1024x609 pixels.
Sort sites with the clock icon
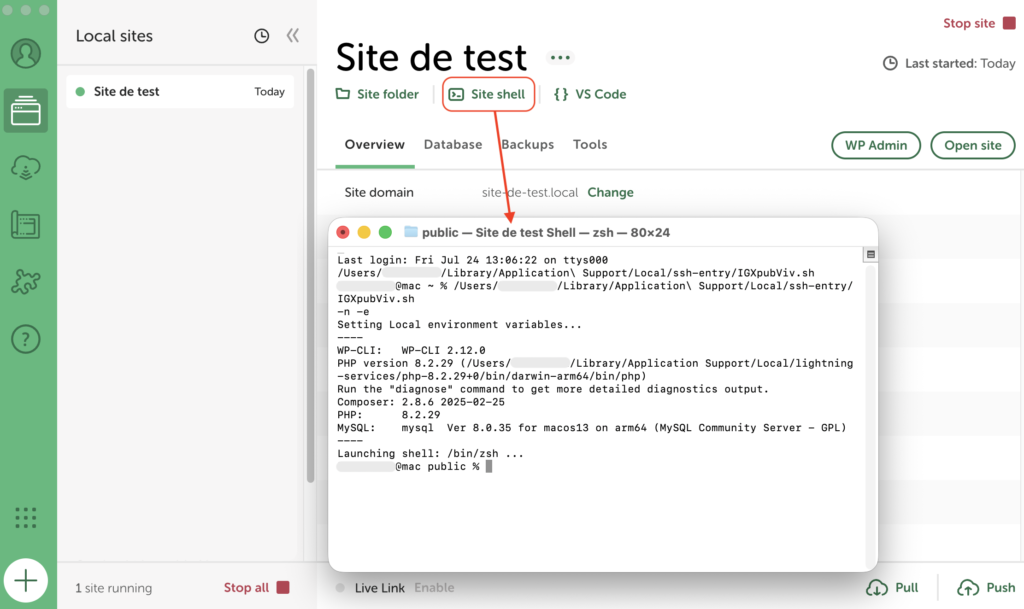[x=261, y=36]
